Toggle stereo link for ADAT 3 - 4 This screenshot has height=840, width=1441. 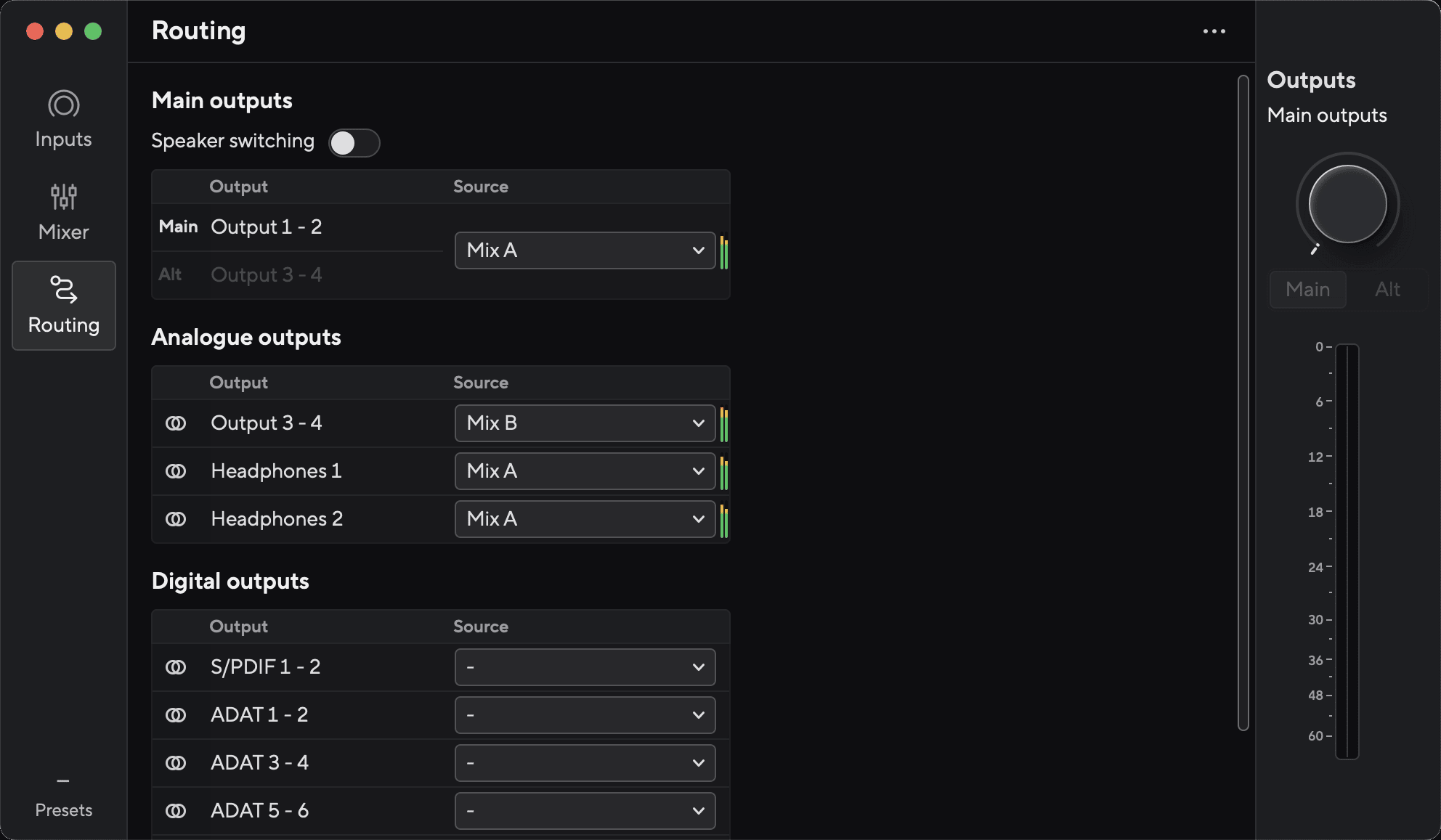[176, 763]
